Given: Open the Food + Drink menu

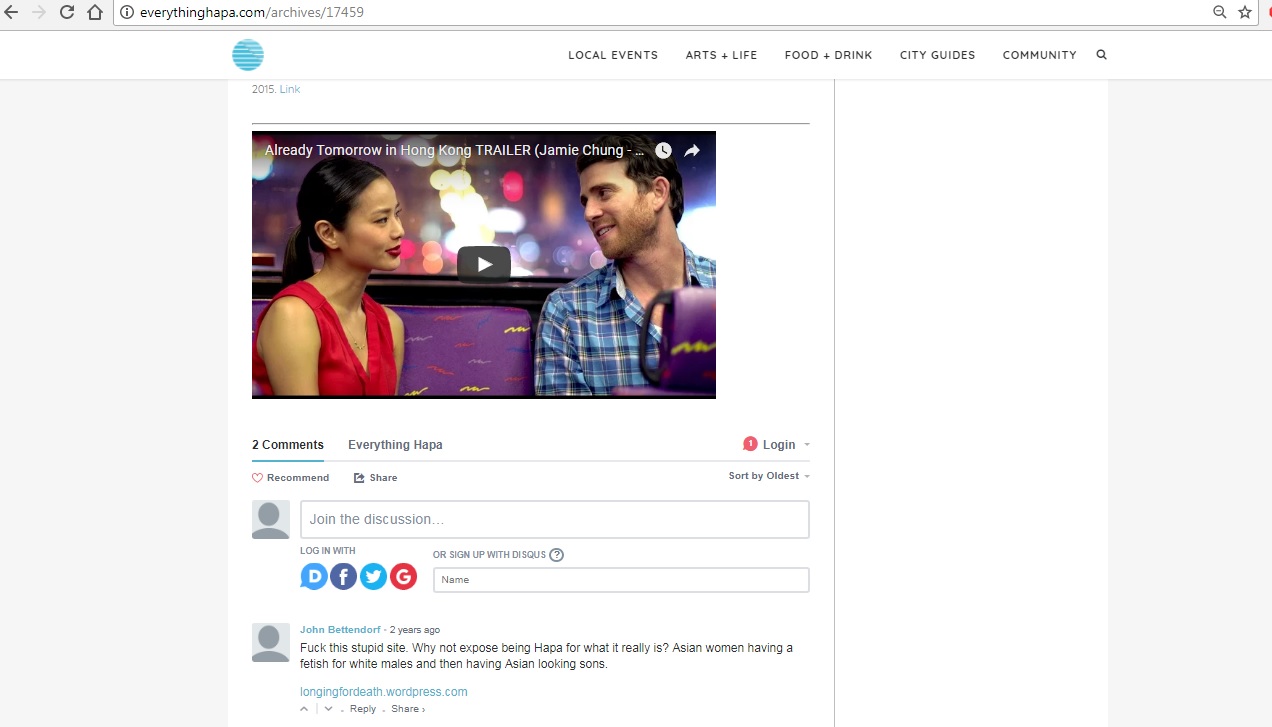Looking at the screenshot, I should pyautogui.click(x=828, y=55).
